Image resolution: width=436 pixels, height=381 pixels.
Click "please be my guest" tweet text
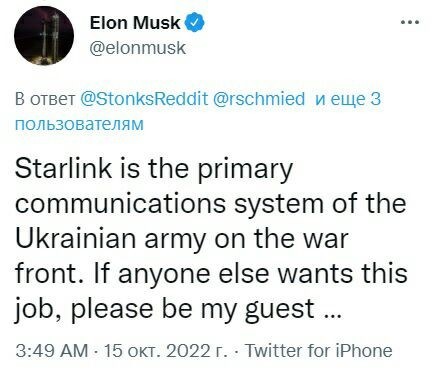pos(193,309)
